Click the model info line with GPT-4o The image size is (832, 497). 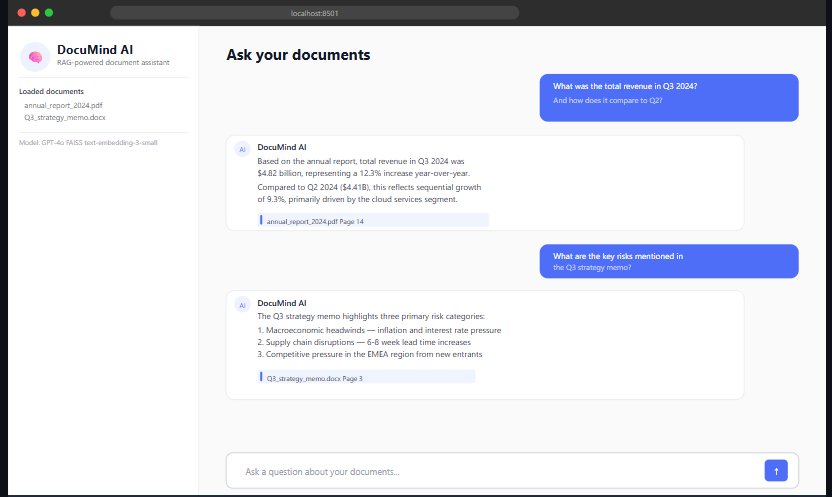(x=88, y=142)
